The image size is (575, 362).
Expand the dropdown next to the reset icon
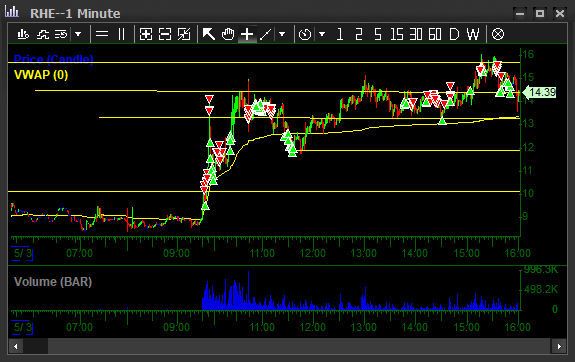[78, 34]
